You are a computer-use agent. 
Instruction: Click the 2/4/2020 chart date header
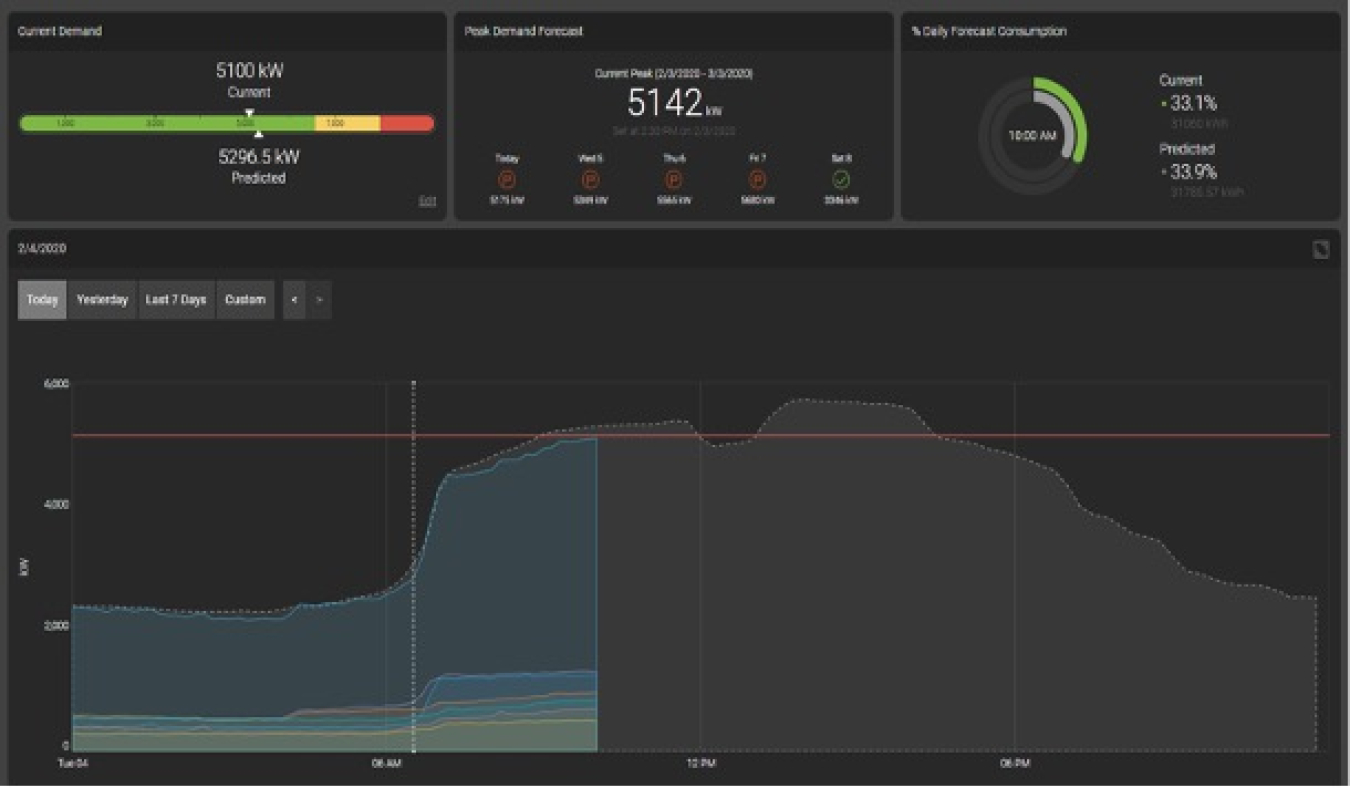tap(42, 248)
